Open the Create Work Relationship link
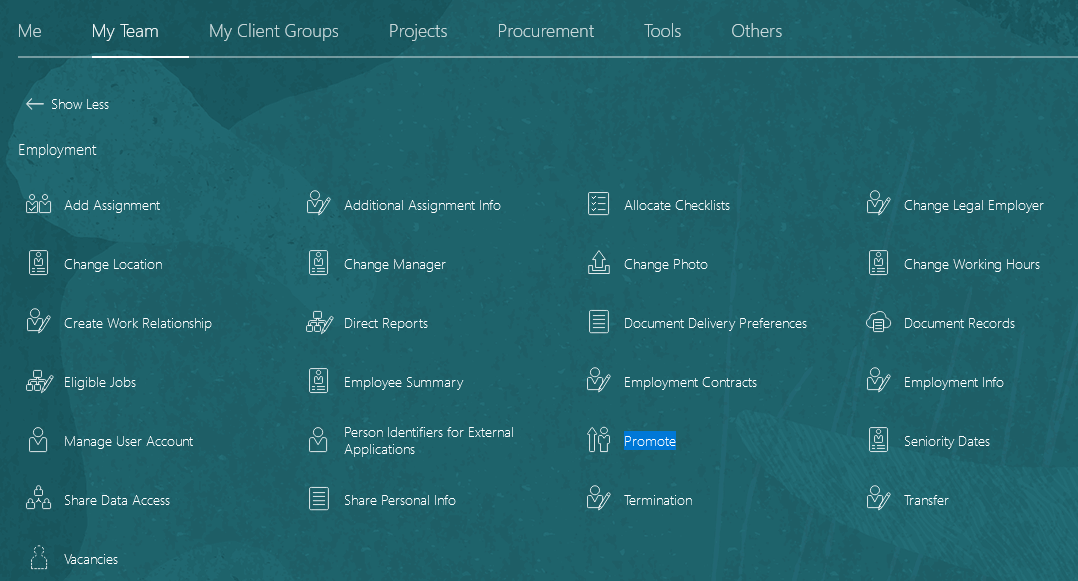 coord(138,323)
